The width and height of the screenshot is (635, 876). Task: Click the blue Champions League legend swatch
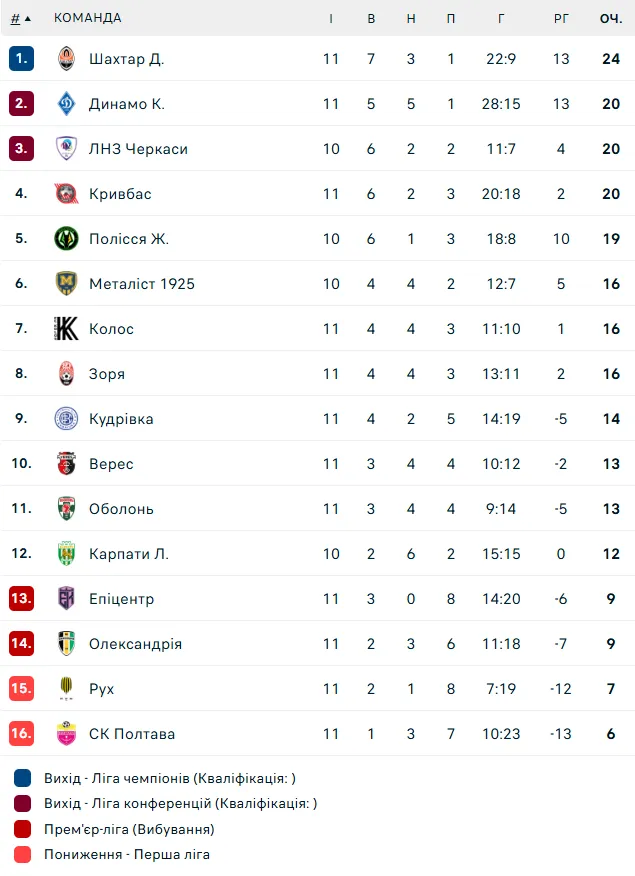(23, 778)
